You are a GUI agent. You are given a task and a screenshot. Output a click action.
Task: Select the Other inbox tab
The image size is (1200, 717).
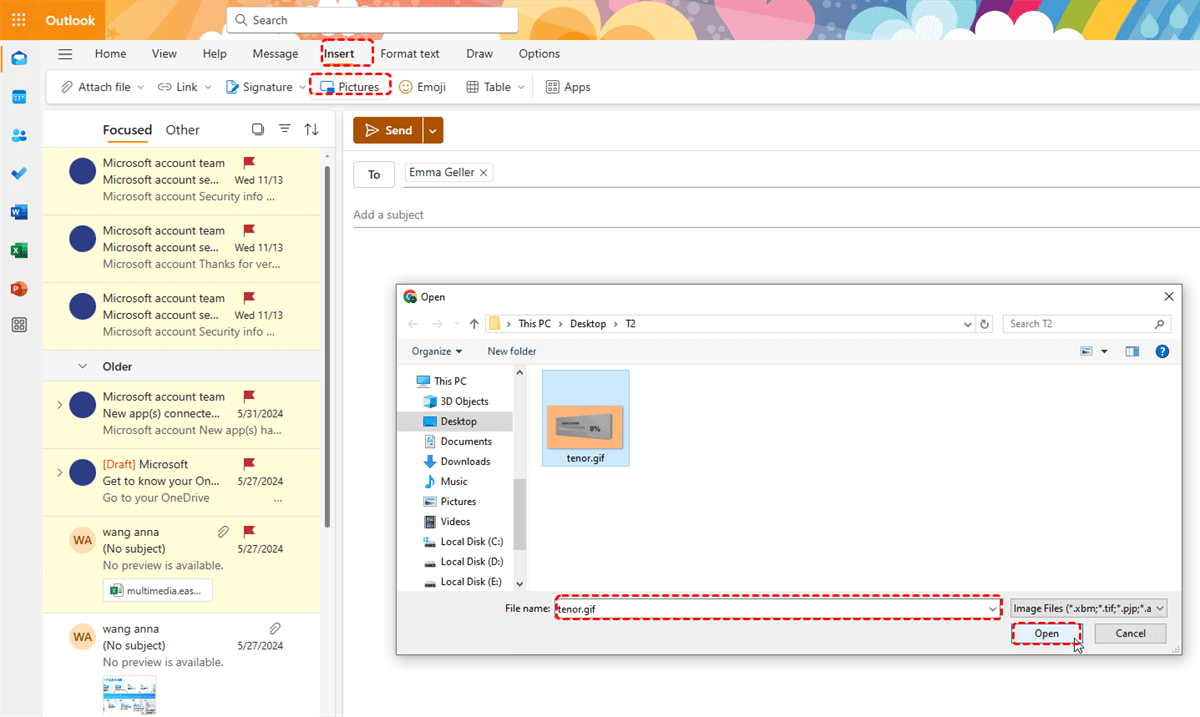pos(183,130)
